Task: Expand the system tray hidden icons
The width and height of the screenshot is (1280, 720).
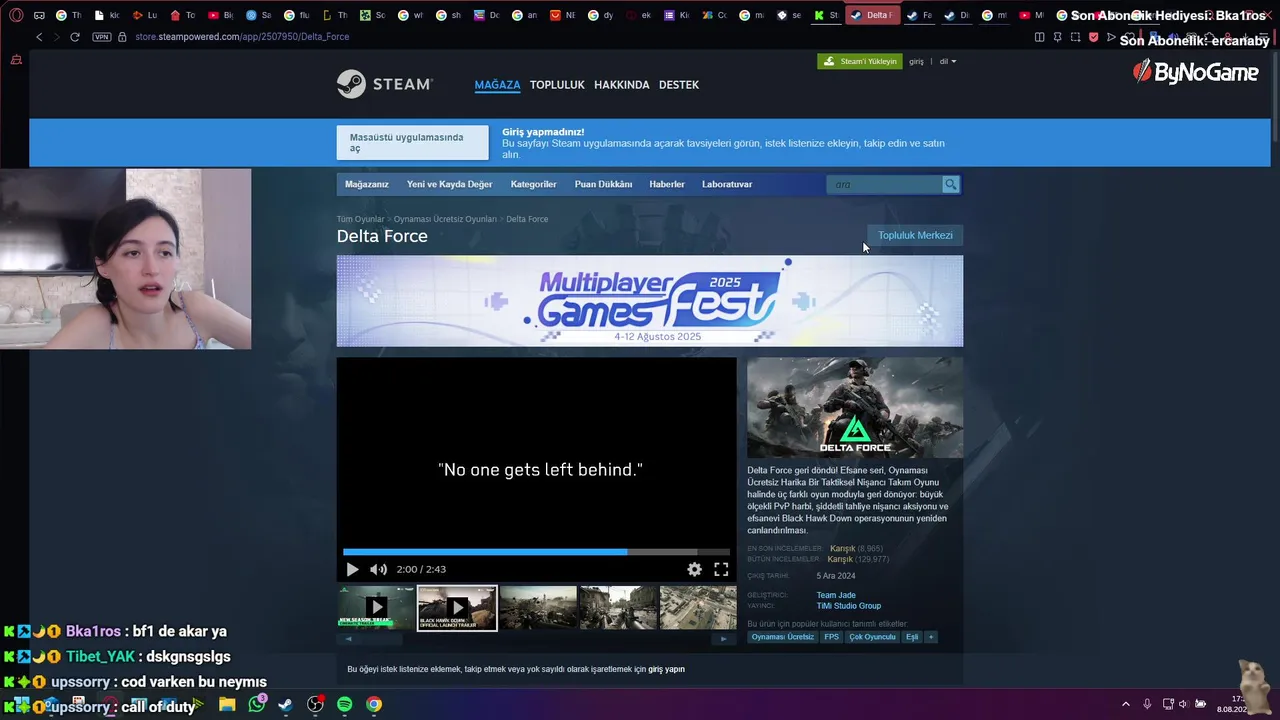Action: (x=1125, y=704)
